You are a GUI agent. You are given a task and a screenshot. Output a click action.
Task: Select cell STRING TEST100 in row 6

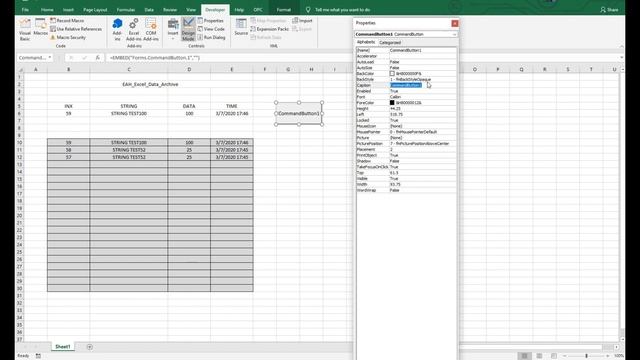[129, 113]
